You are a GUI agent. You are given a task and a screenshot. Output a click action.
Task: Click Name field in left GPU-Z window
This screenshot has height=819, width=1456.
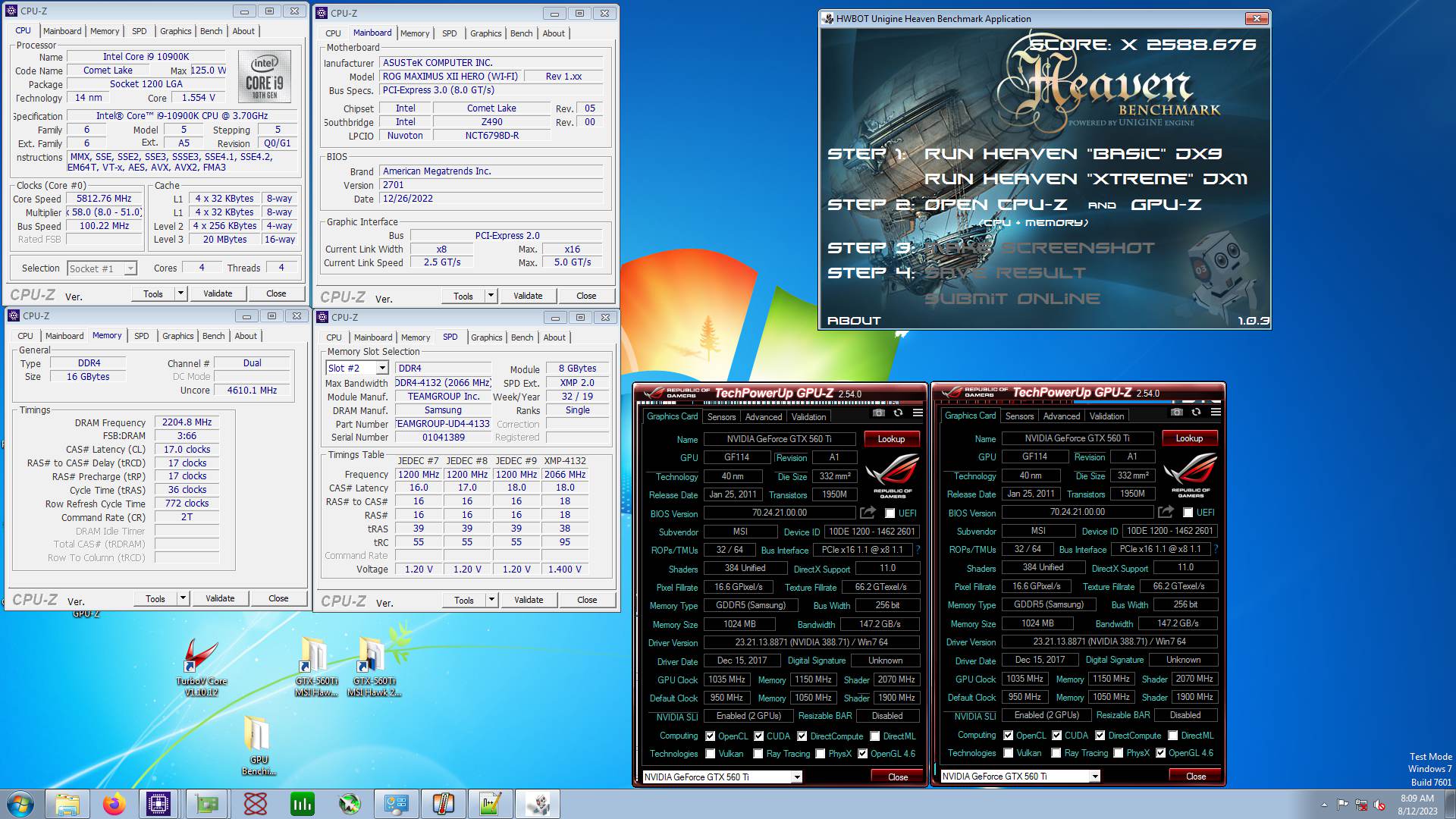[x=780, y=439]
